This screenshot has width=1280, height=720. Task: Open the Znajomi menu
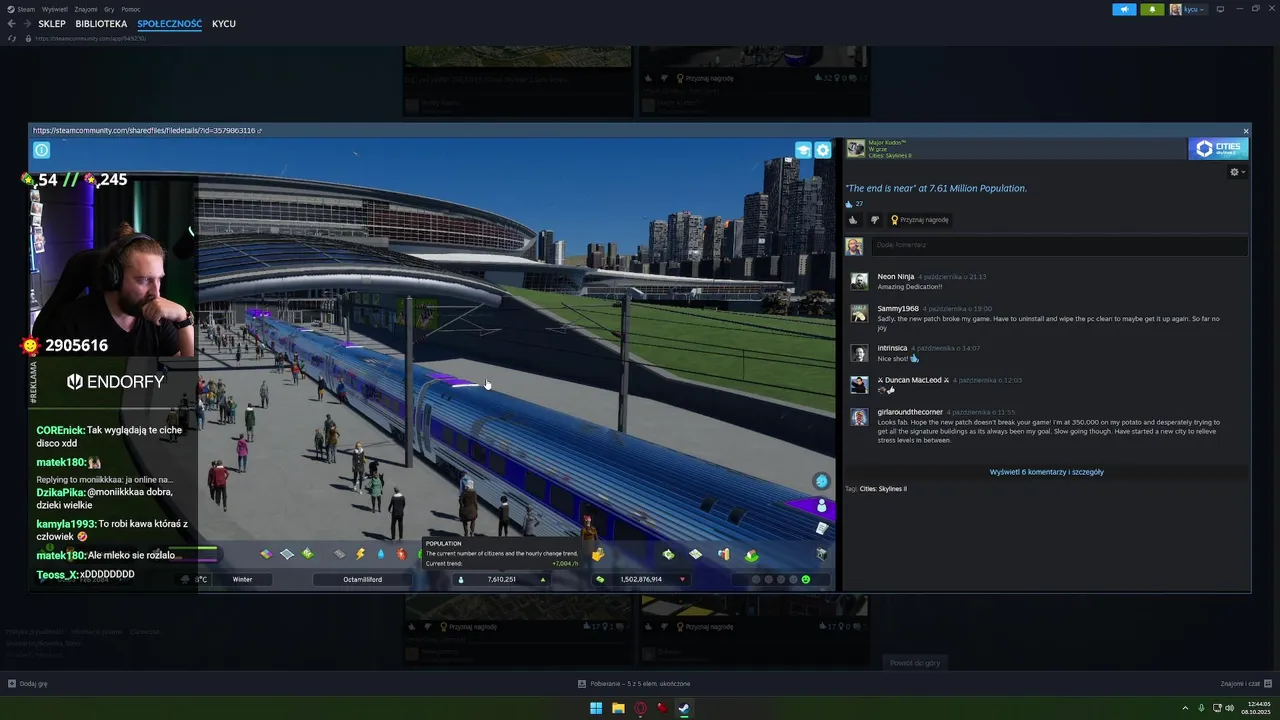coord(86,9)
